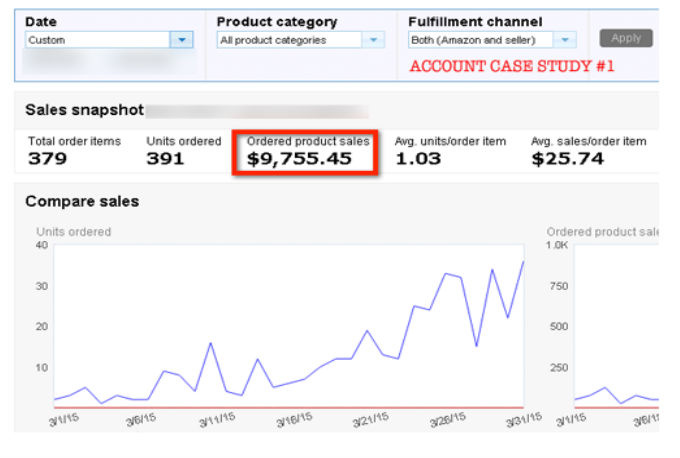Click the Apply button

pos(626,38)
